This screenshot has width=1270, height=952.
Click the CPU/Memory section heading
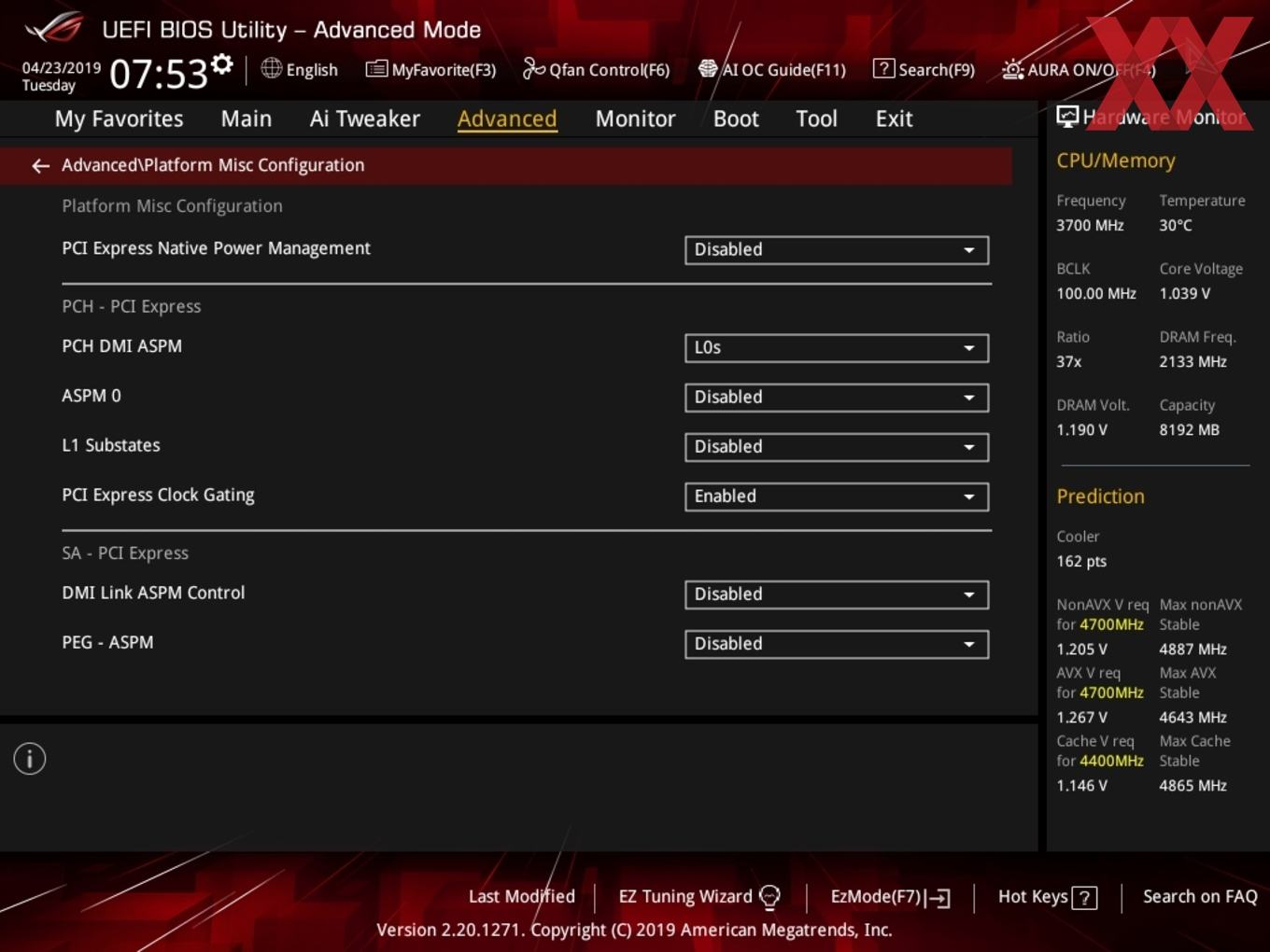1116,161
